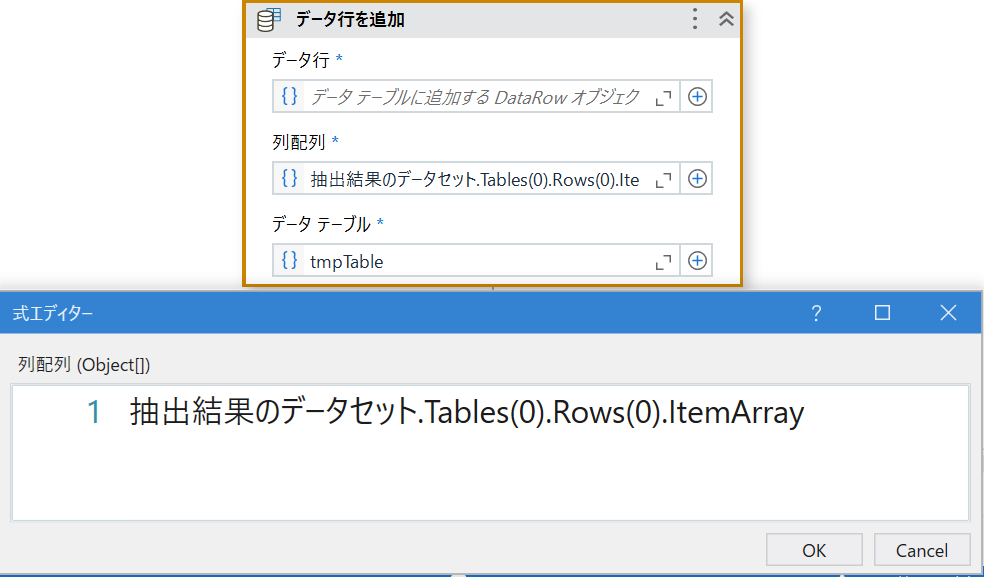Open expanded editor for 列配列 field
The image size is (984, 577).
click(663, 180)
